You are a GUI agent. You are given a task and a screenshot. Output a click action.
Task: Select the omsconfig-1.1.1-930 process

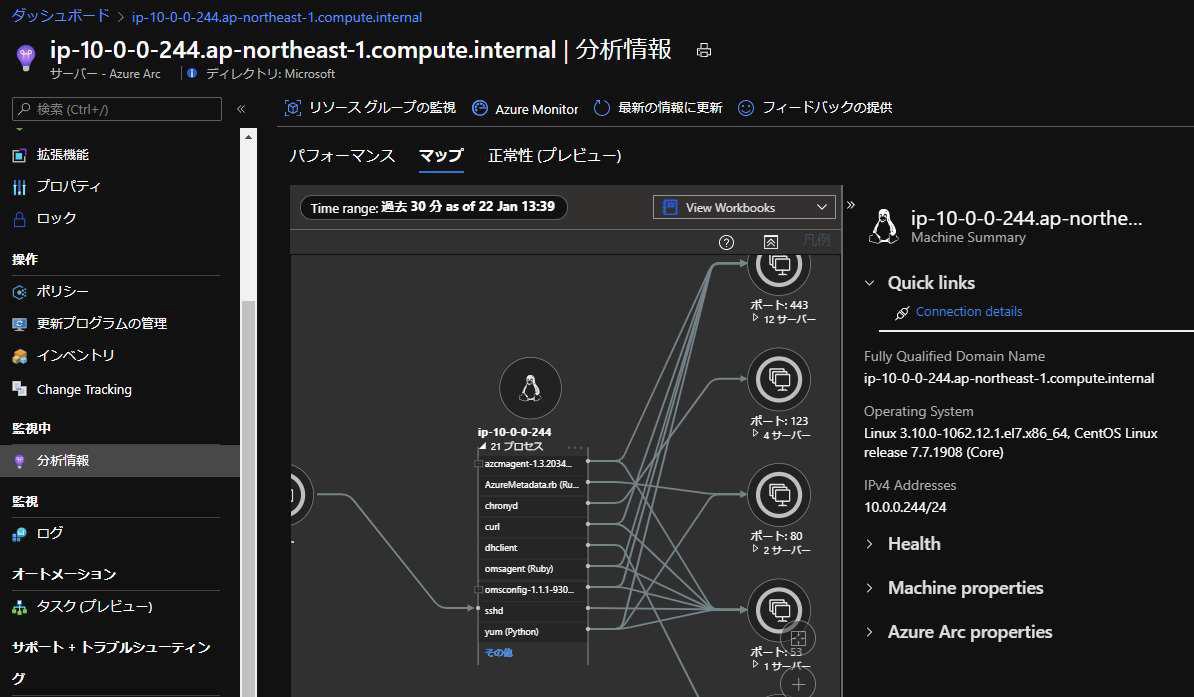[532, 590]
